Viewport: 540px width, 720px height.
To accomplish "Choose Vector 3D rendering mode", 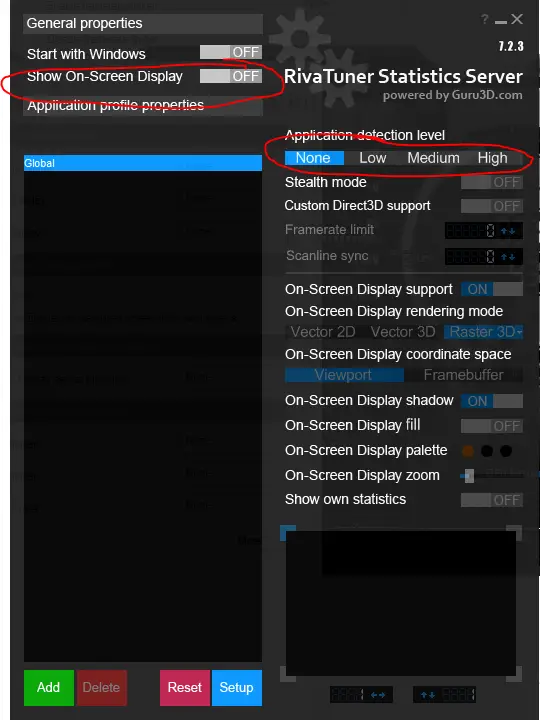I will click(x=403, y=332).
